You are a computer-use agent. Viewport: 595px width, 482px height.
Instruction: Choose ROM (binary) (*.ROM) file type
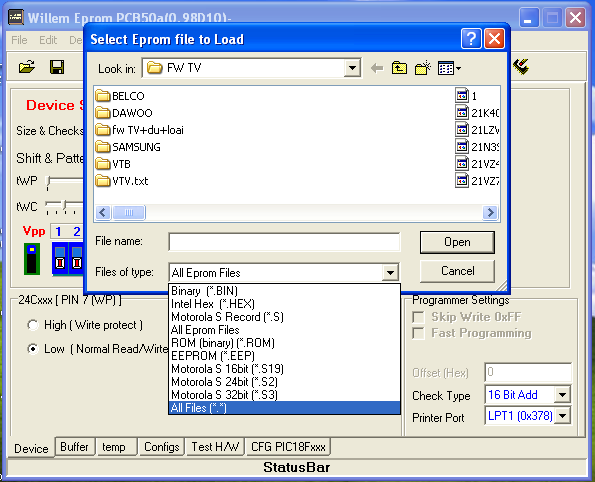point(284,343)
